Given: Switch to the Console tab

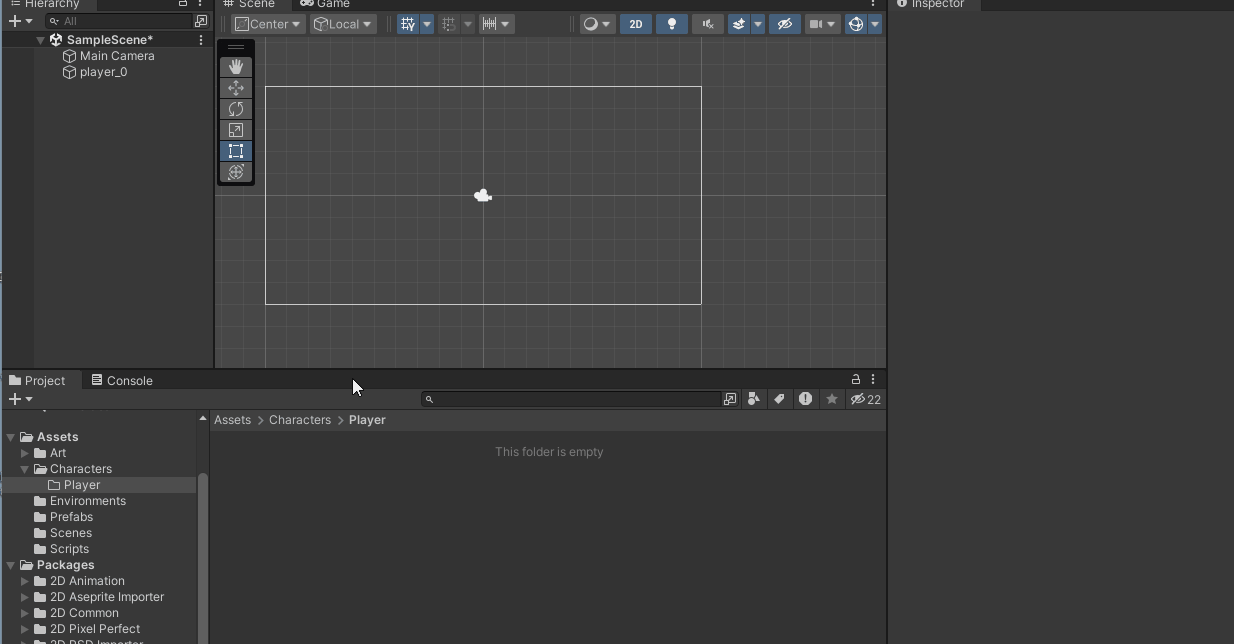Looking at the screenshot, I should point(122,380).
